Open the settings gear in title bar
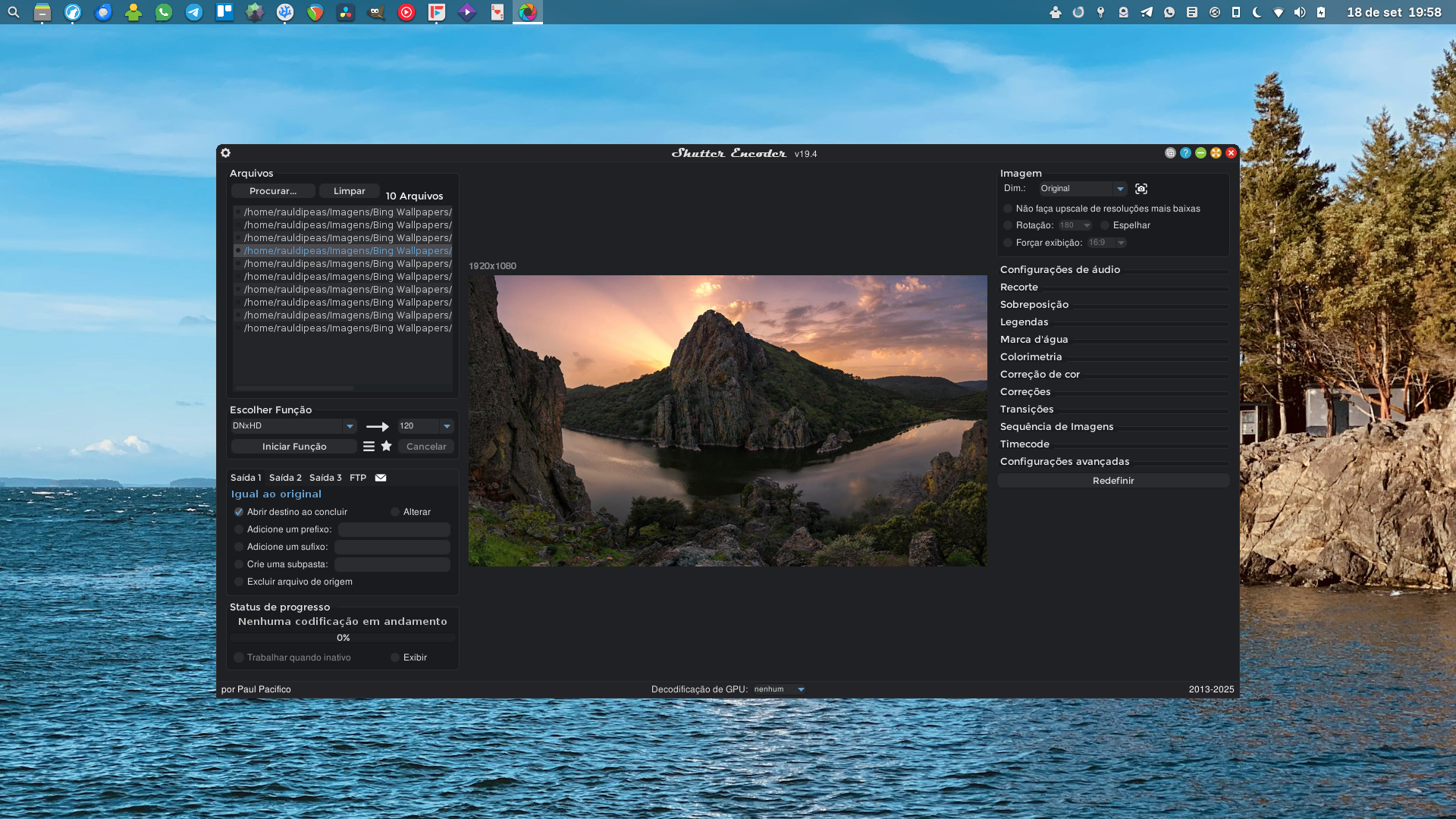Screen dimensions: 1456x819 pos(225,153)
